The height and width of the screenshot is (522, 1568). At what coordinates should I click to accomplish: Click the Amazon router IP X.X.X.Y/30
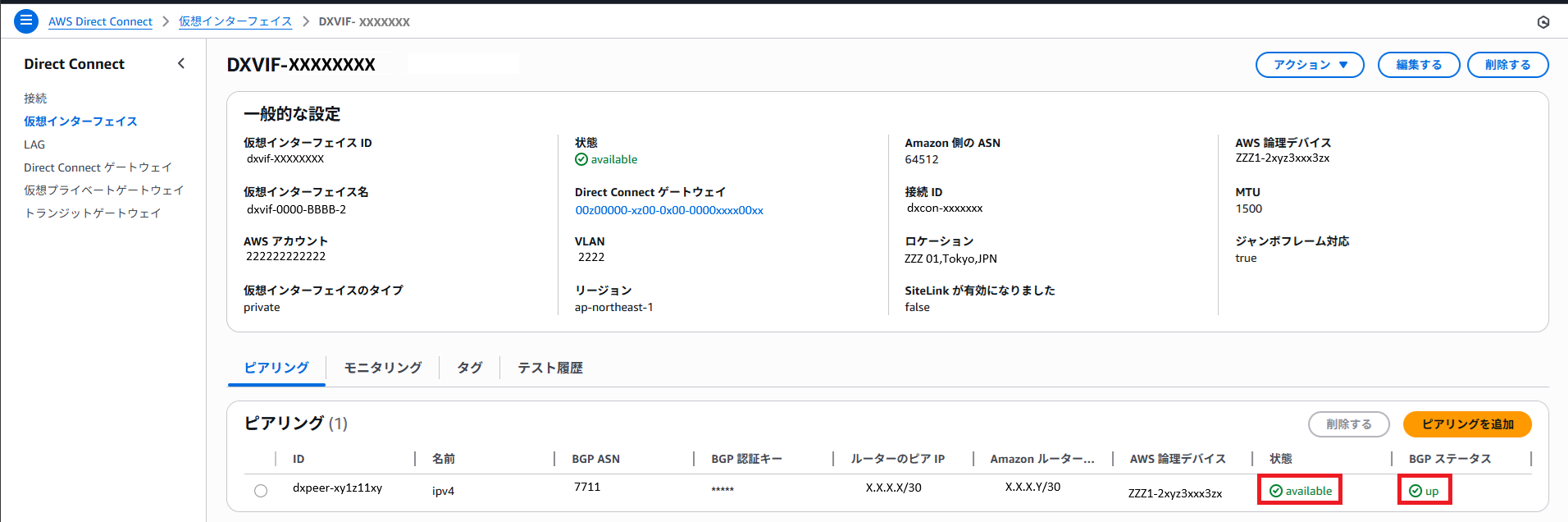[1032, 487]
